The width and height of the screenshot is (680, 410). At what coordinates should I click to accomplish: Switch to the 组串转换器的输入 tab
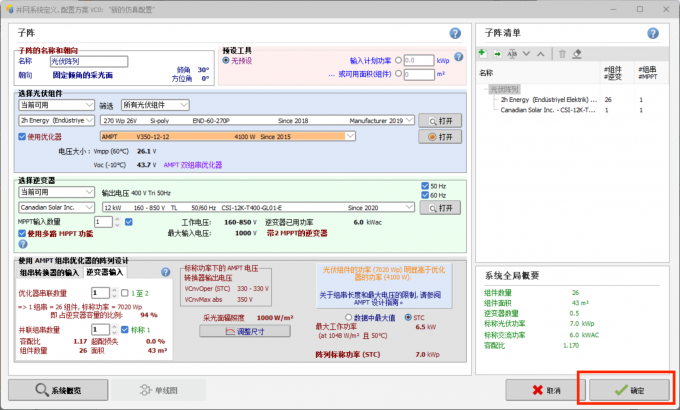[49, 272]
